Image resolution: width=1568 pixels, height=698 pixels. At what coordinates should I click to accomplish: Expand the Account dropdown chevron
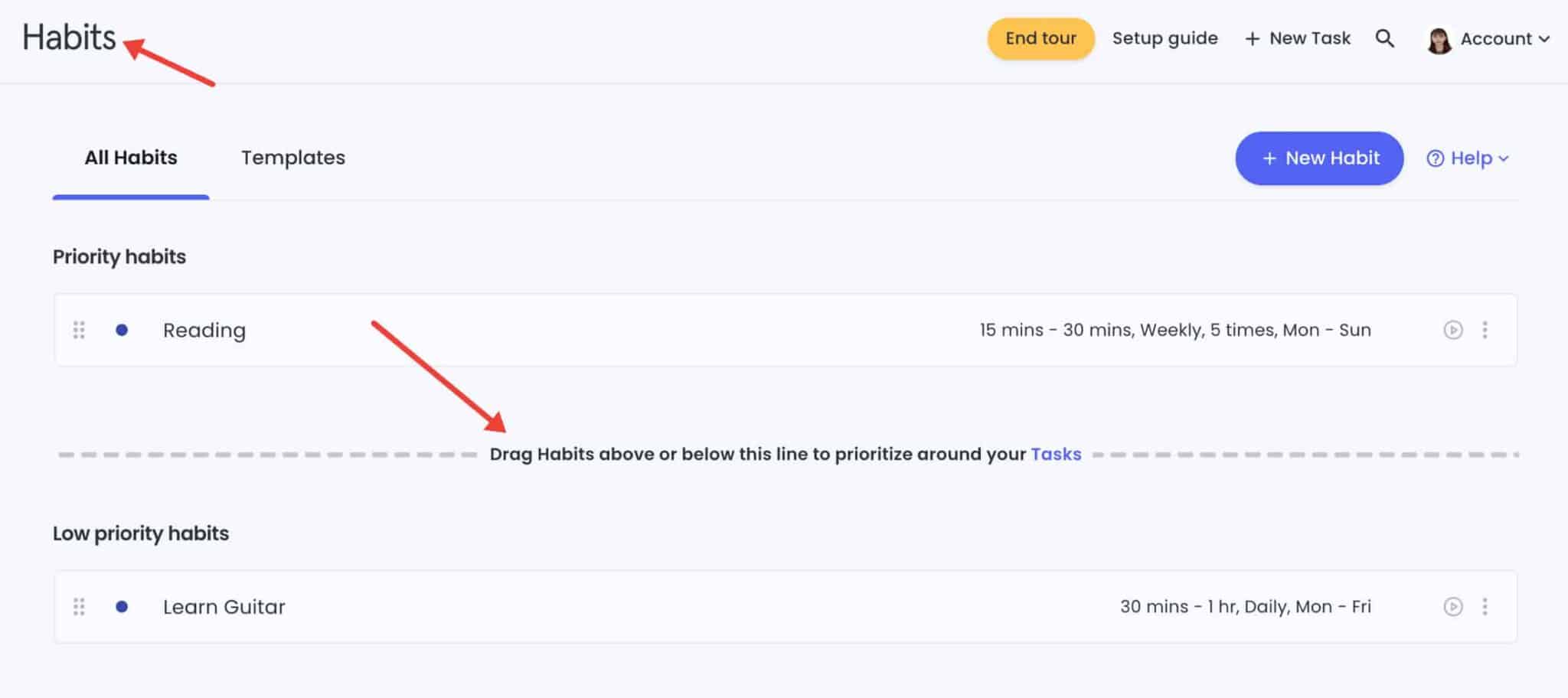(1545, 39)
